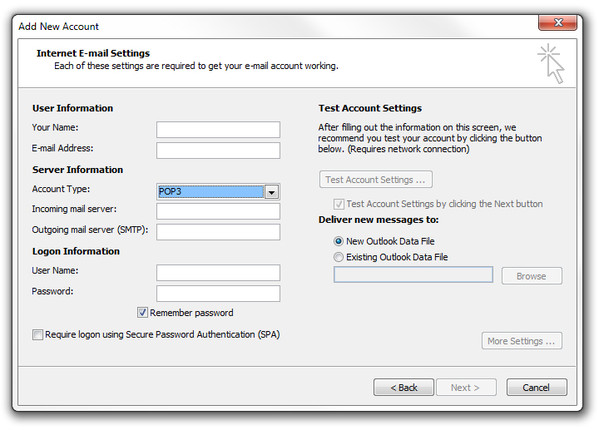
Task: Click the Your Name text field
Action: (x=218, y=129)
